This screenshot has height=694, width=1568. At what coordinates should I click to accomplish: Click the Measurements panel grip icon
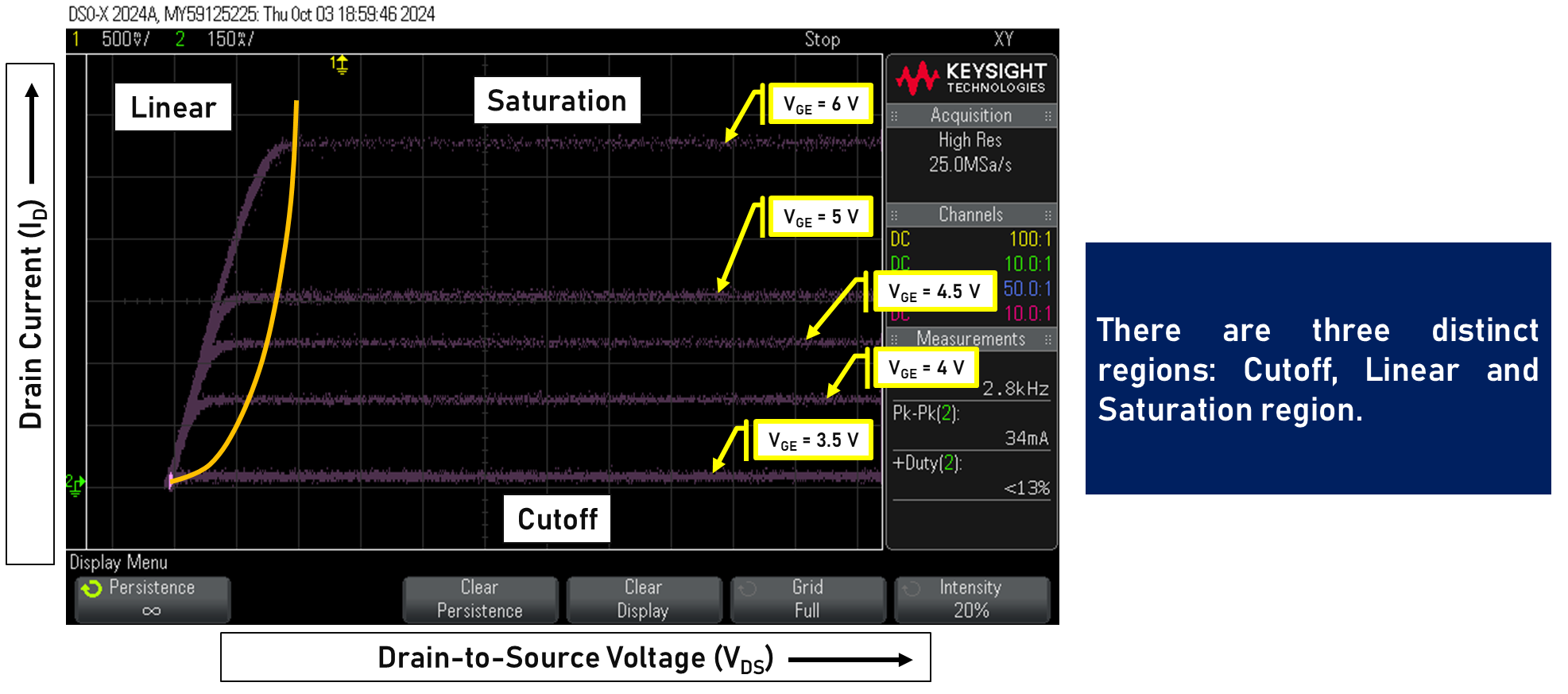pyautogui.click(x=894, y=339)
